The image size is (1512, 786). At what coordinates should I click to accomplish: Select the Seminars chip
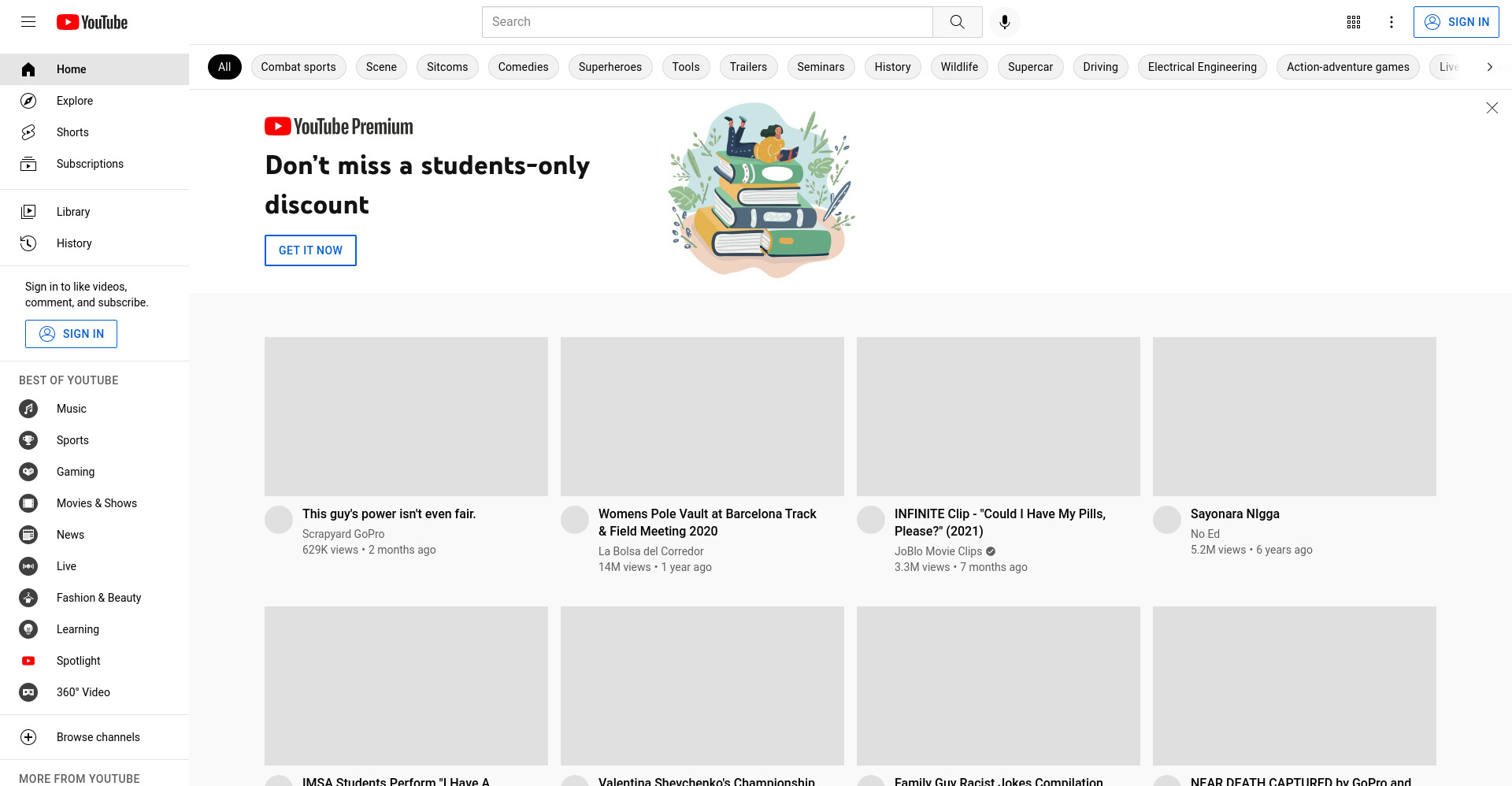(821, 67)
